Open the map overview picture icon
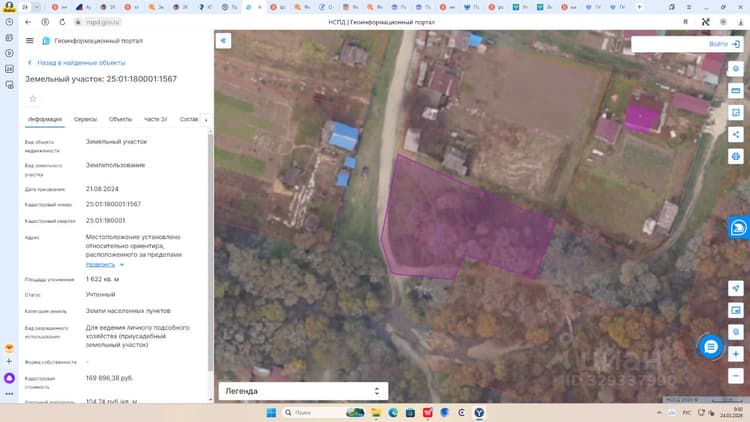Image resolution: width=750 pixels, height=422 pixels. (736, 310)
